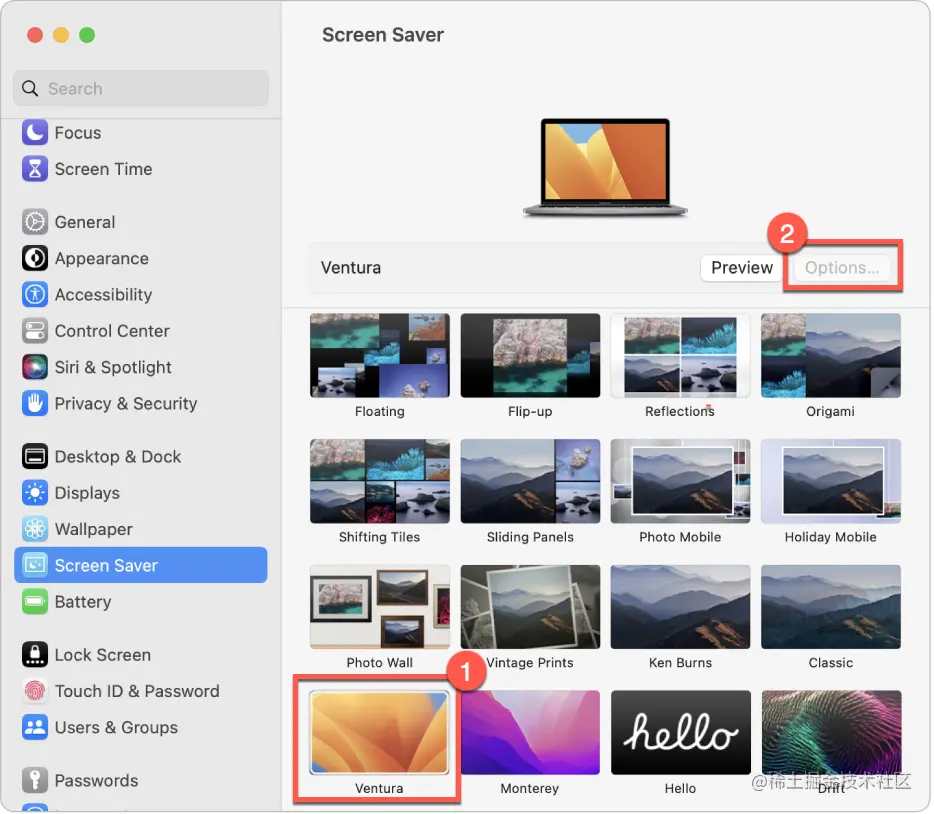Click in the Search field
This screenshot has width=934, height=814.
(141, 88)
